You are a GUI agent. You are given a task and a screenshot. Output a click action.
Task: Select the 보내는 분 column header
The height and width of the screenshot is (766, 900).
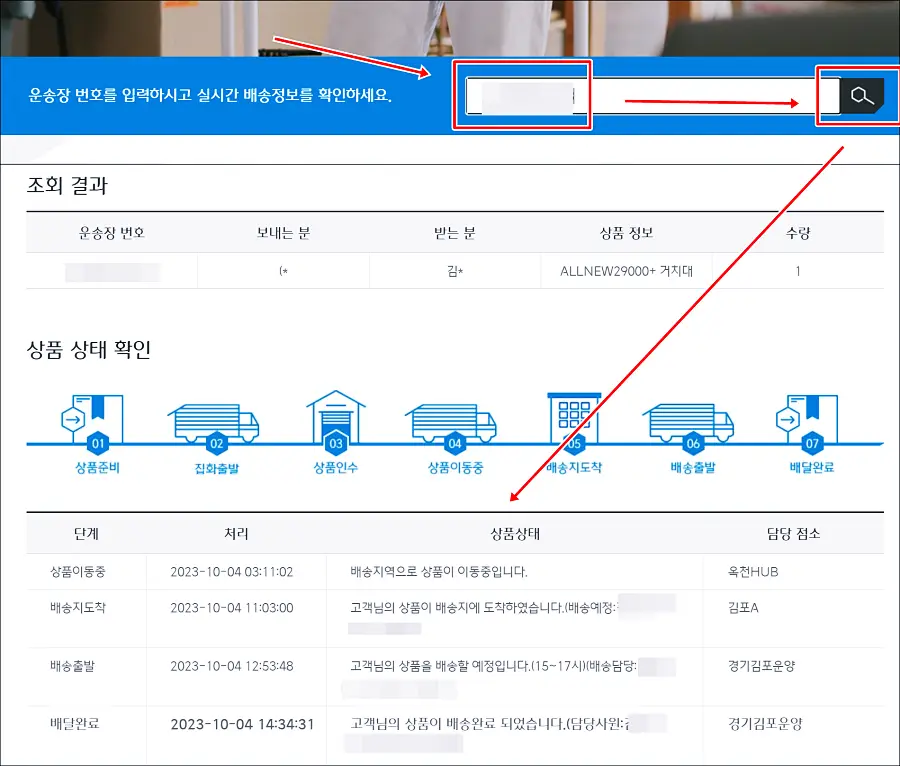pyautogui.click(x=283, y=233)
